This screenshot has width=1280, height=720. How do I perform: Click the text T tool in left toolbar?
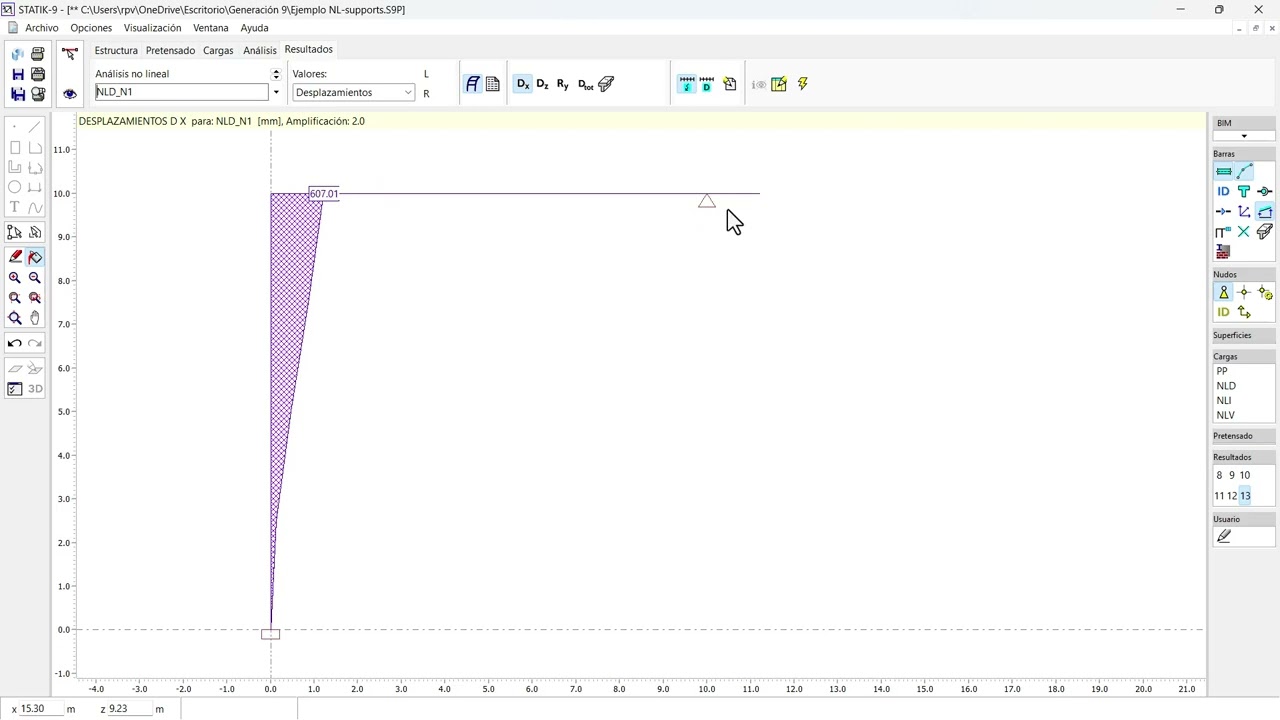(x=15, y=207)
